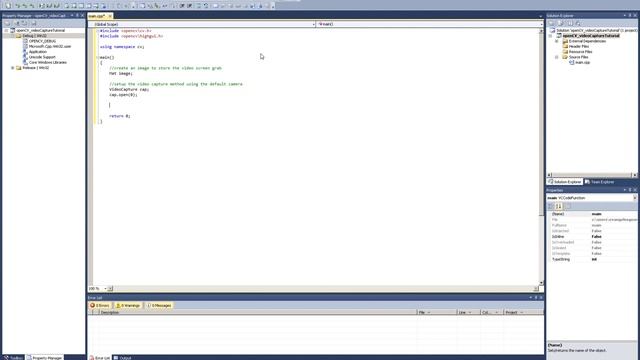Select the Release | Win32 folder
The width and height of the screenshot is (640, 360).
point(36,68)
